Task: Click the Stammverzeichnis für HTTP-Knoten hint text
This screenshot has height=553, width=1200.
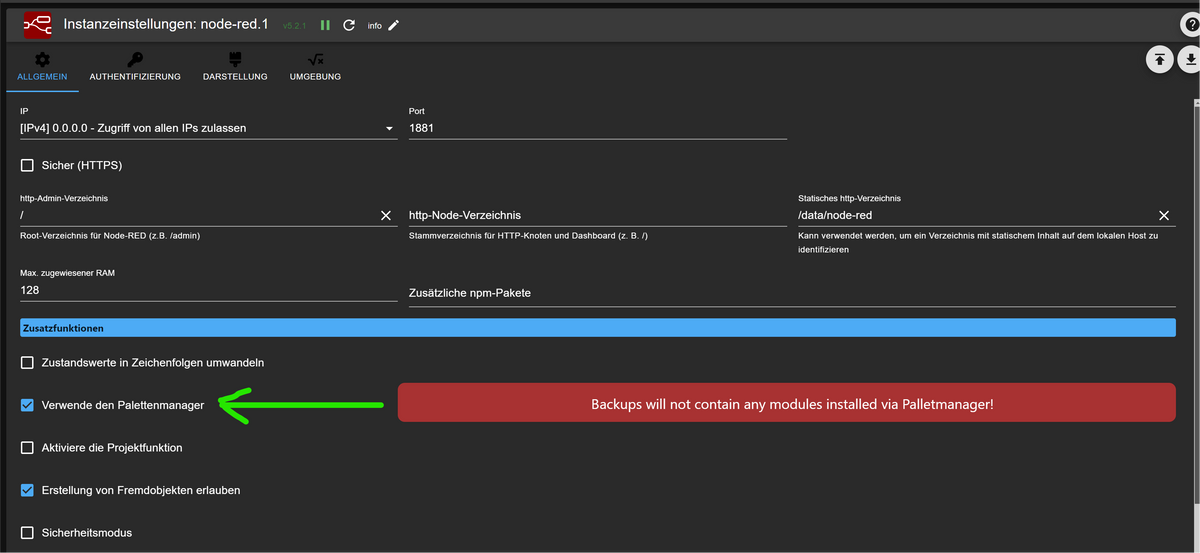Action: (x=528, y=236)
